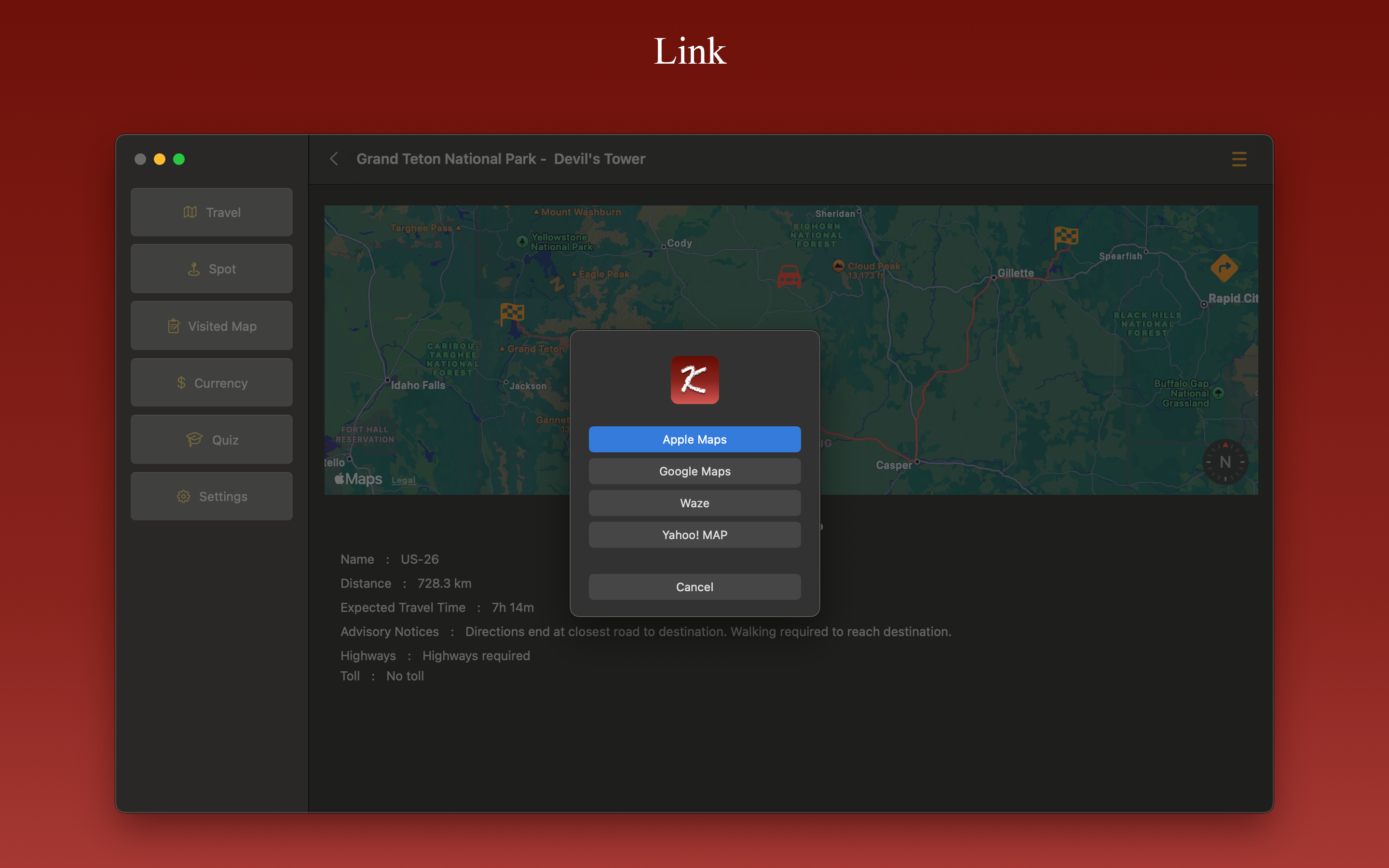The width and height of the screenshot is (1389, 868).
Task: Click the Yellowstone National Park marker
Action: click(x=522, y=242)
